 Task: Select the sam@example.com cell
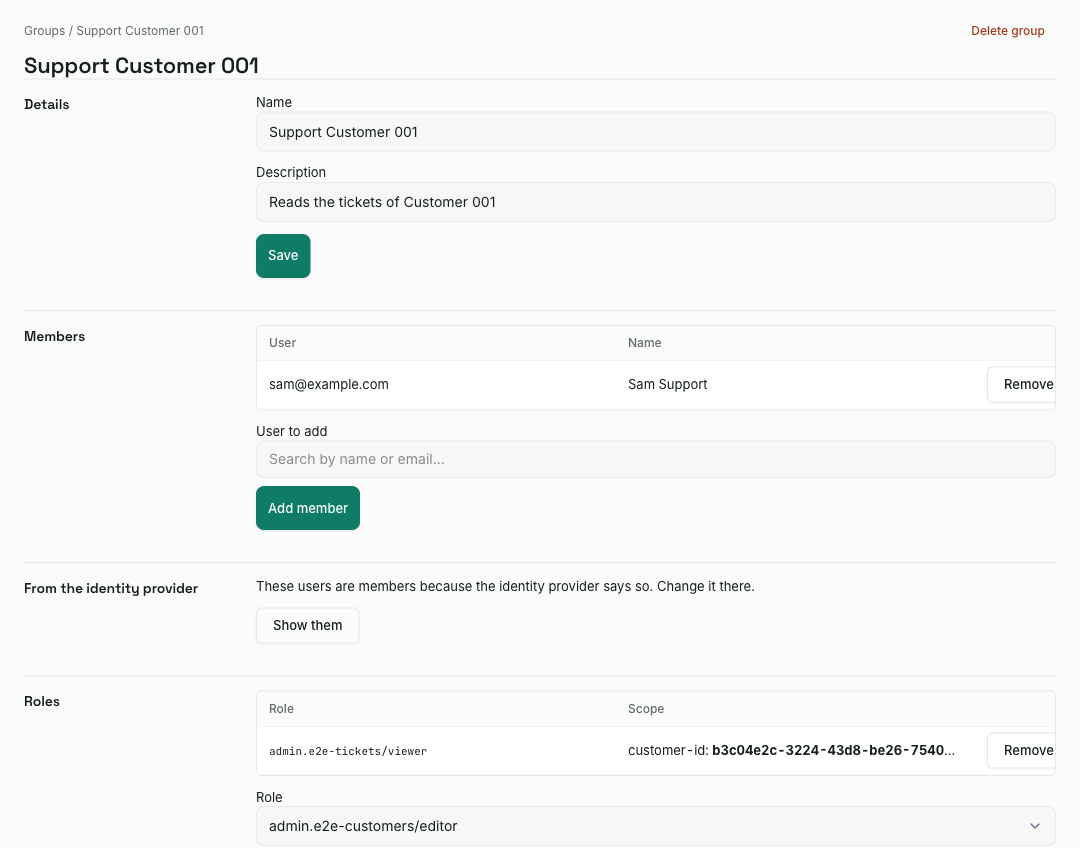329,384
